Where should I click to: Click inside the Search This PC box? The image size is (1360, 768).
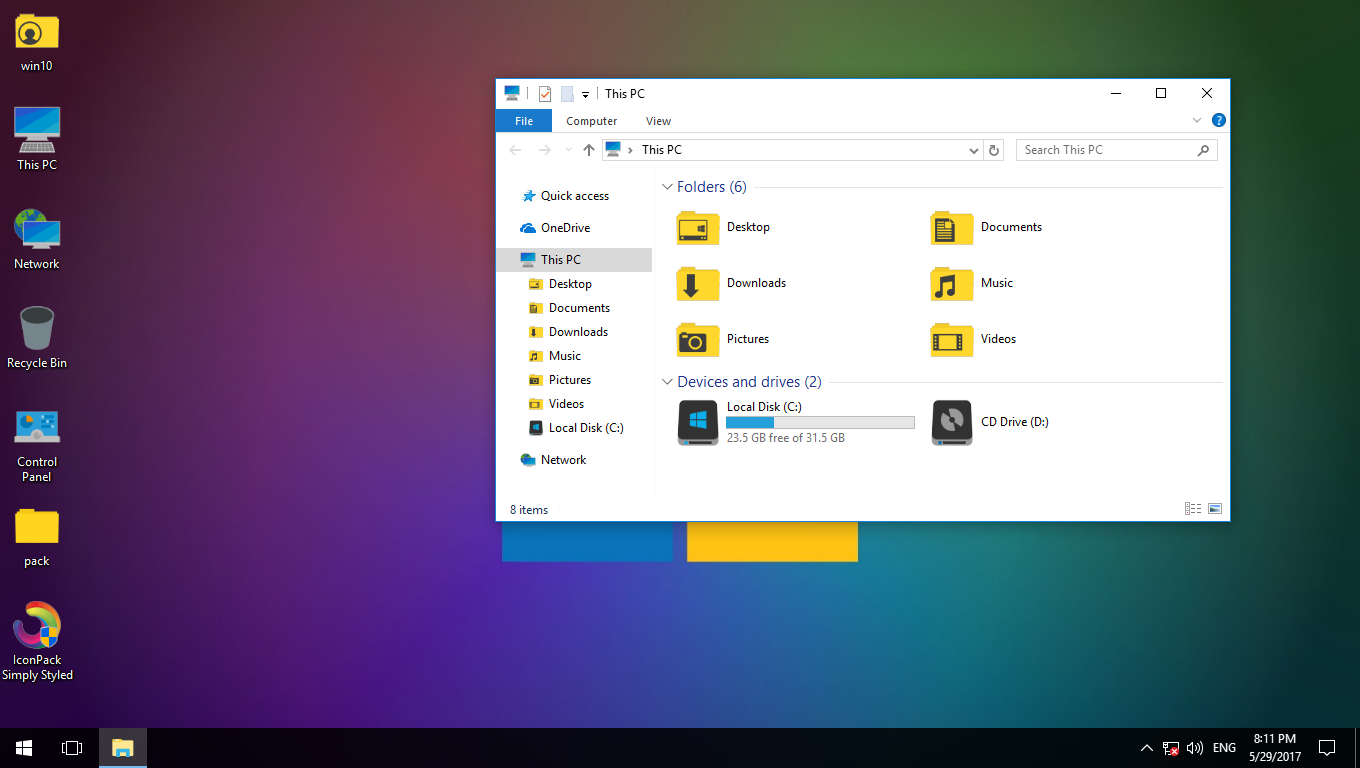[x=1100, y=149]
